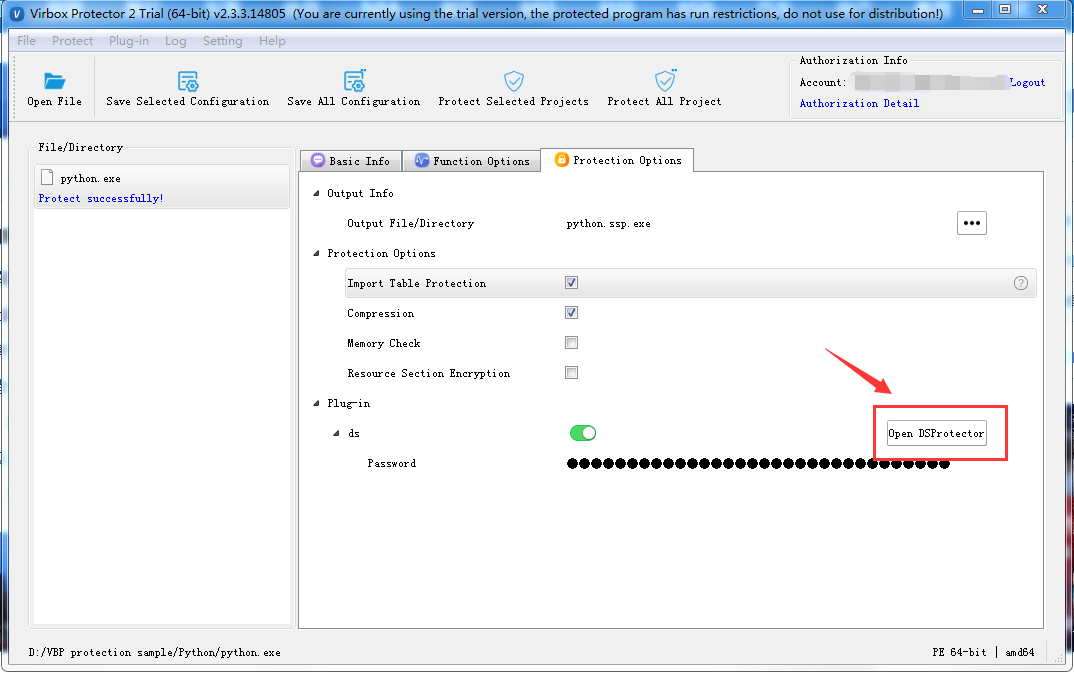Open the Authorization Detail link
The width and height of the screenshot is (1074, 674).
point(859,103)
